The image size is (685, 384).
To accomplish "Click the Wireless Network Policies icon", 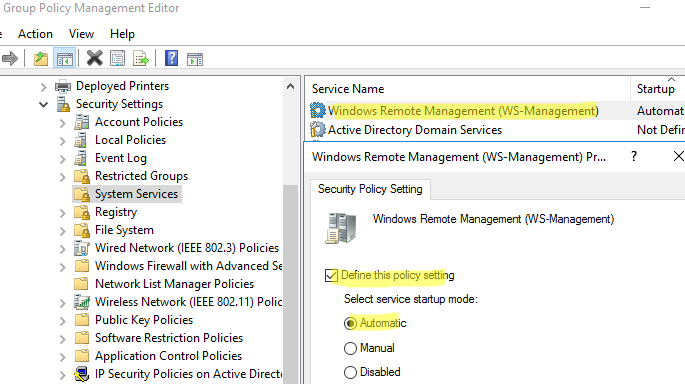I will click(82, 302).
